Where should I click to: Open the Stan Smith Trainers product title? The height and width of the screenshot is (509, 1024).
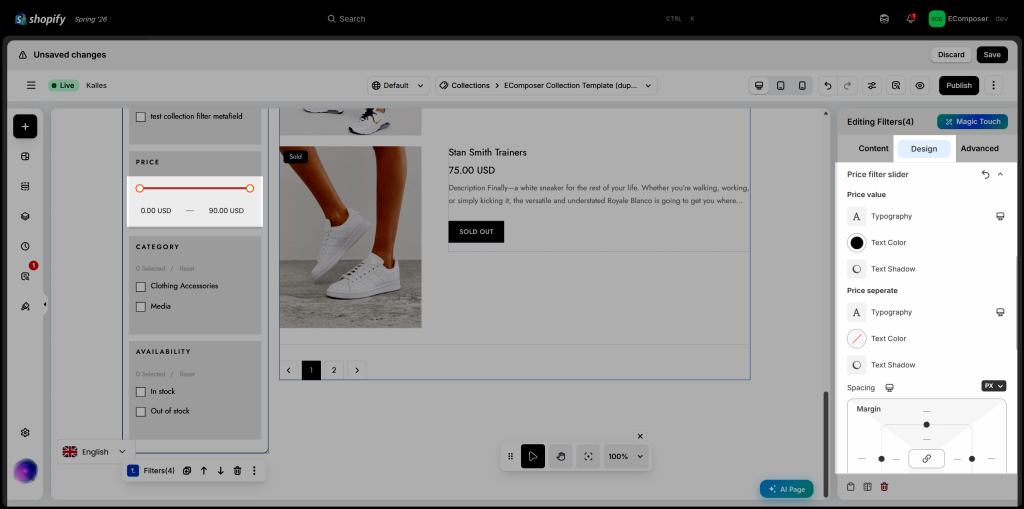pos(487,152)
